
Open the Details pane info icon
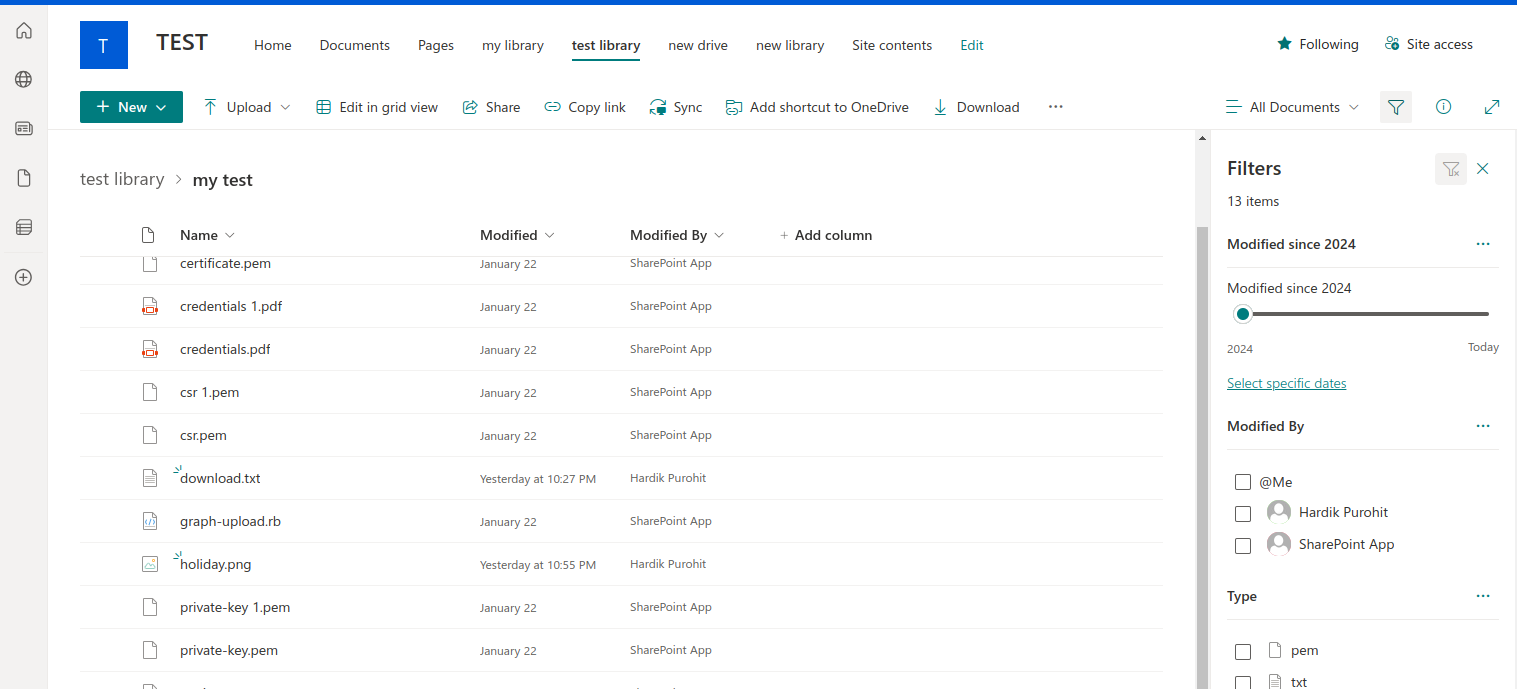[1443, 107]
